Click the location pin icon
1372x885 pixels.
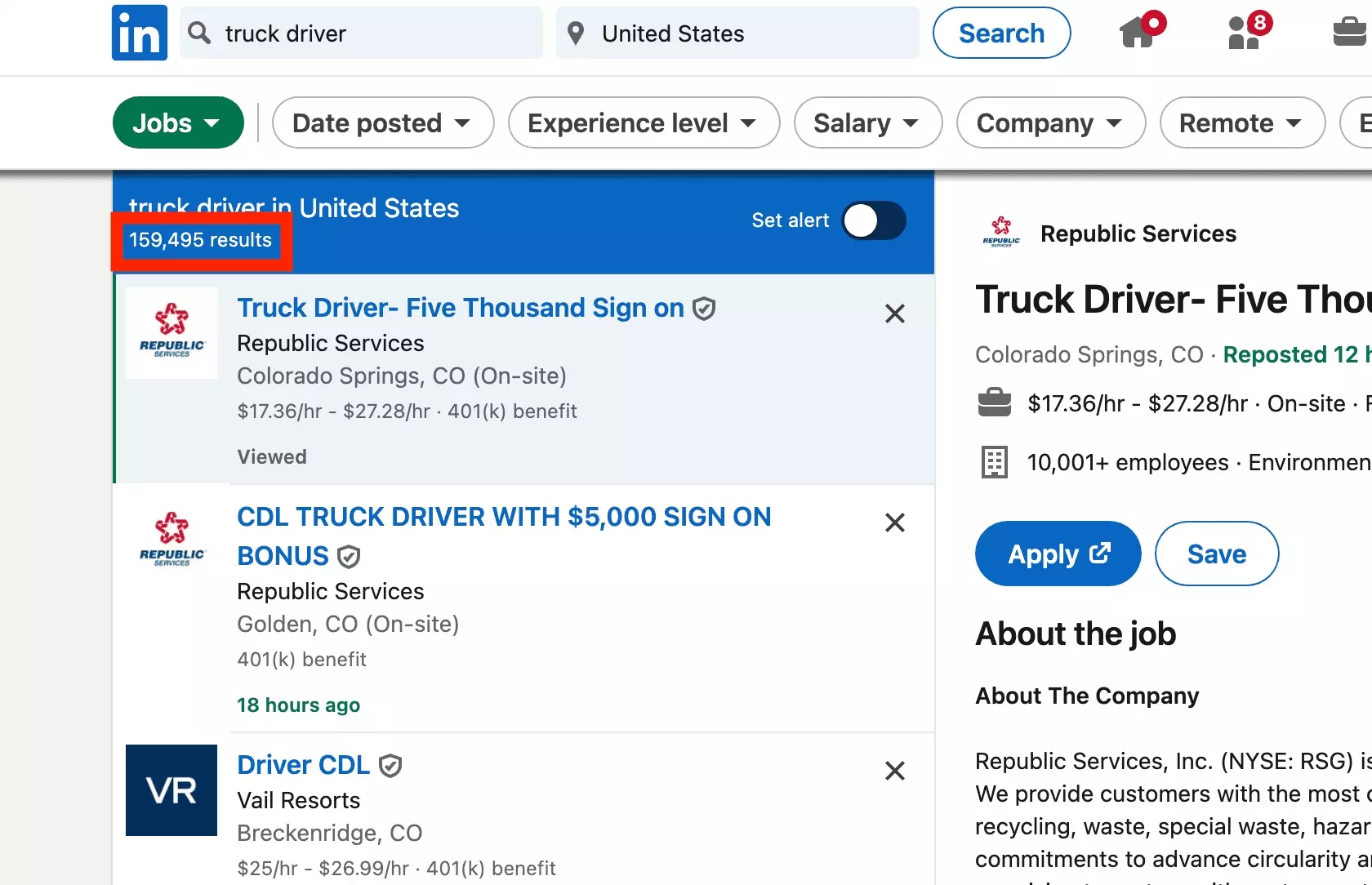(576, 33)
